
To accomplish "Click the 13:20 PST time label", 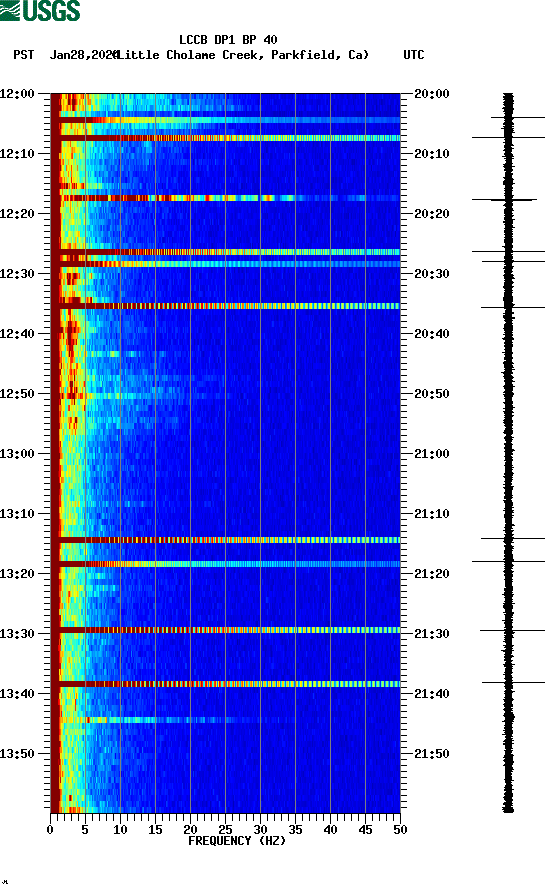I will [x=17, y=574].
